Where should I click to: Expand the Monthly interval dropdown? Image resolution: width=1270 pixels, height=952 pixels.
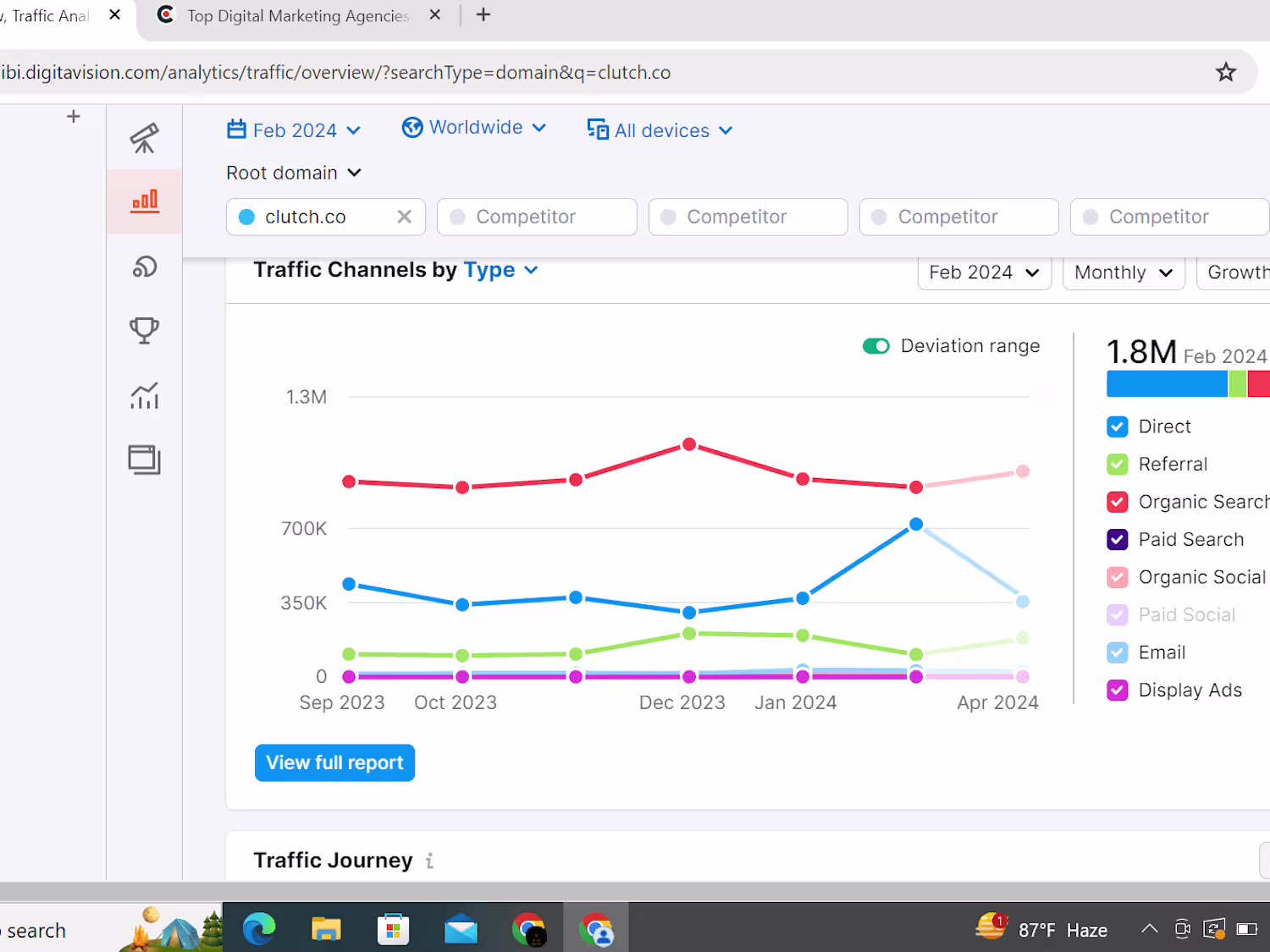pyautogui.click(x=1124, y=272)
